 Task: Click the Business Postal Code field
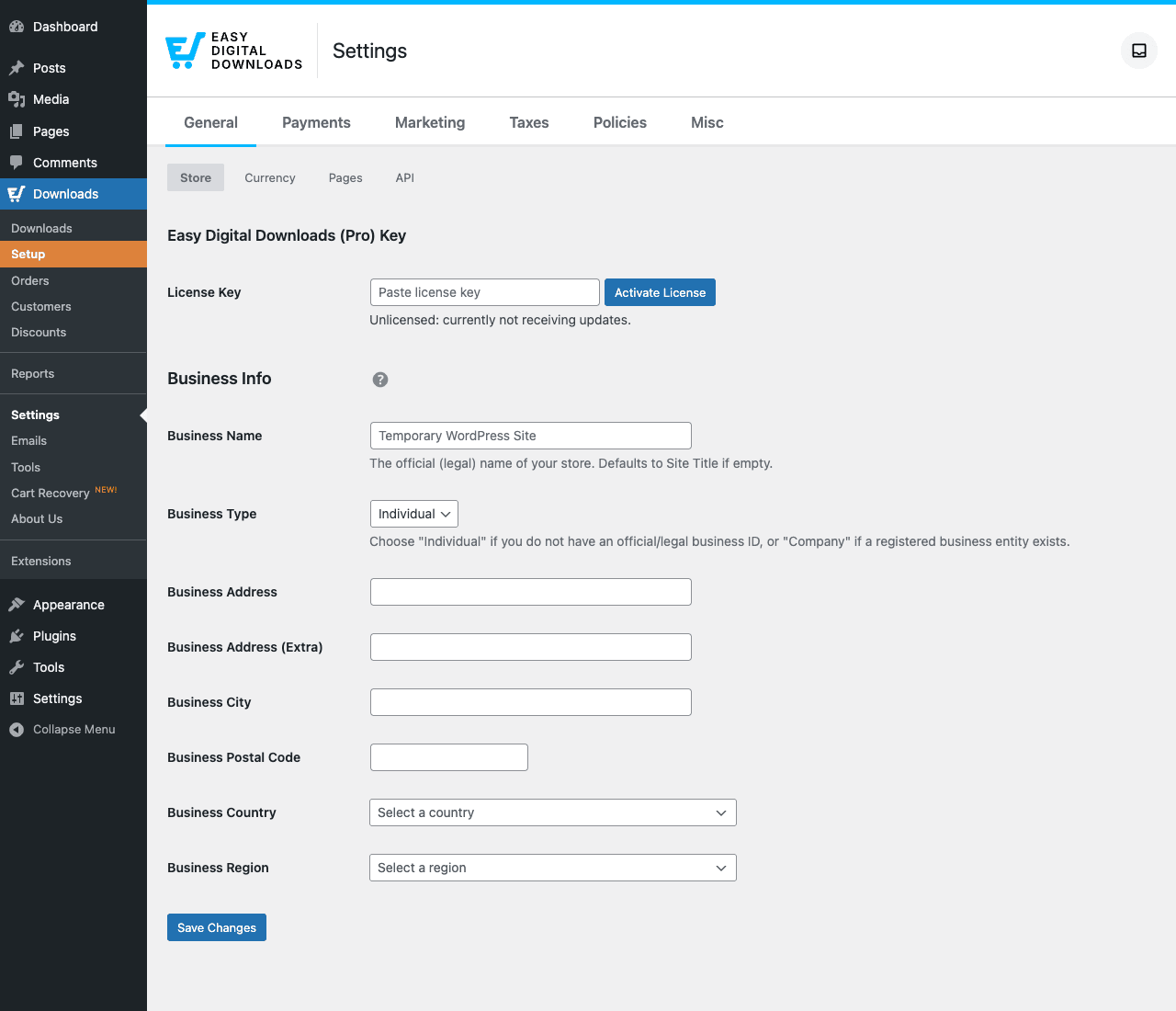(x=449, y=757)
